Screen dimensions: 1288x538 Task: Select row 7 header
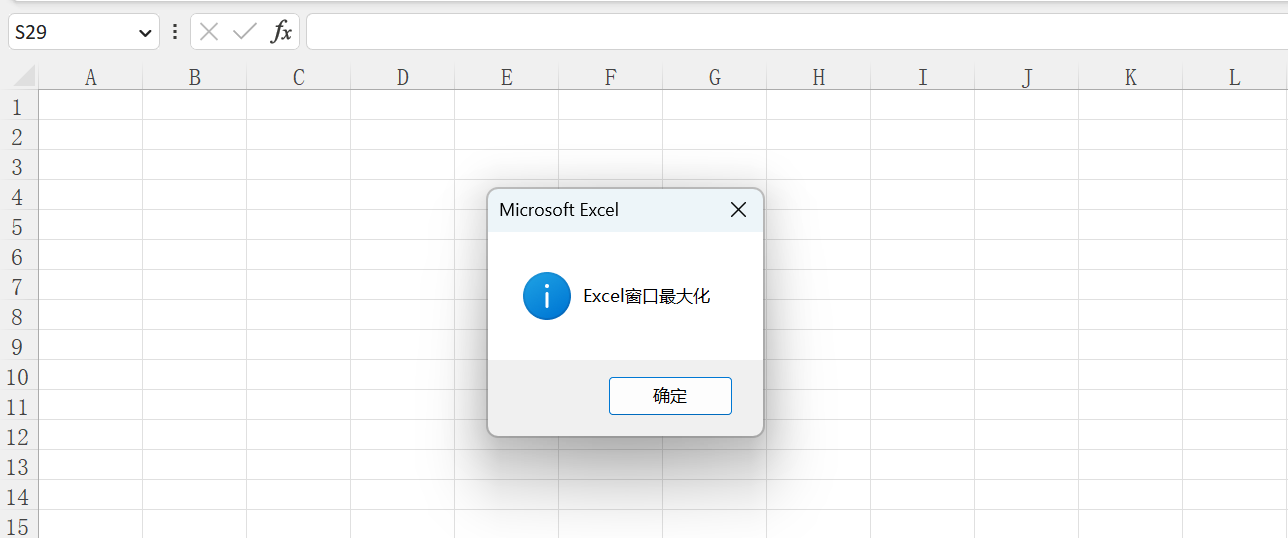click(x=19, y=286)
